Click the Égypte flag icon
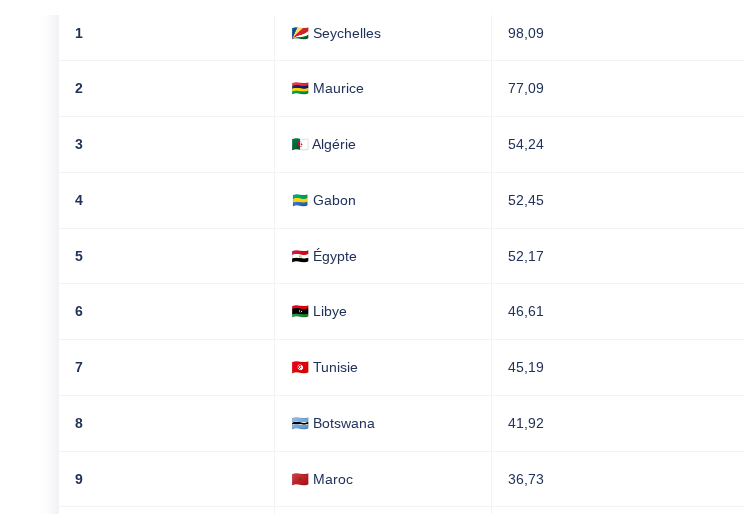 (x=300, y=256)
